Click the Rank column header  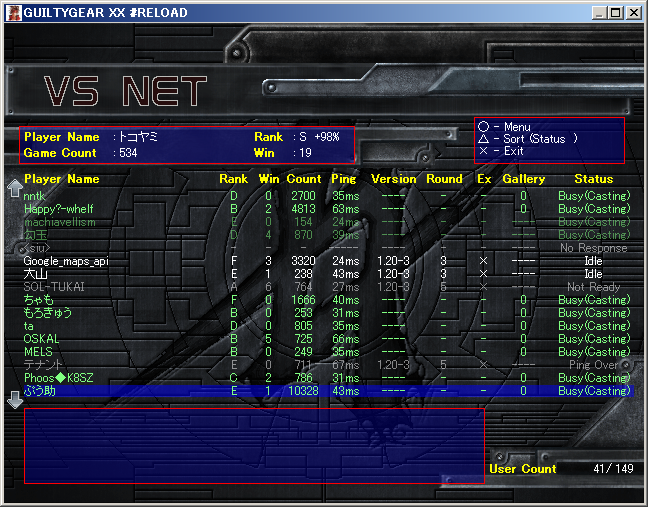coord(233,179)
